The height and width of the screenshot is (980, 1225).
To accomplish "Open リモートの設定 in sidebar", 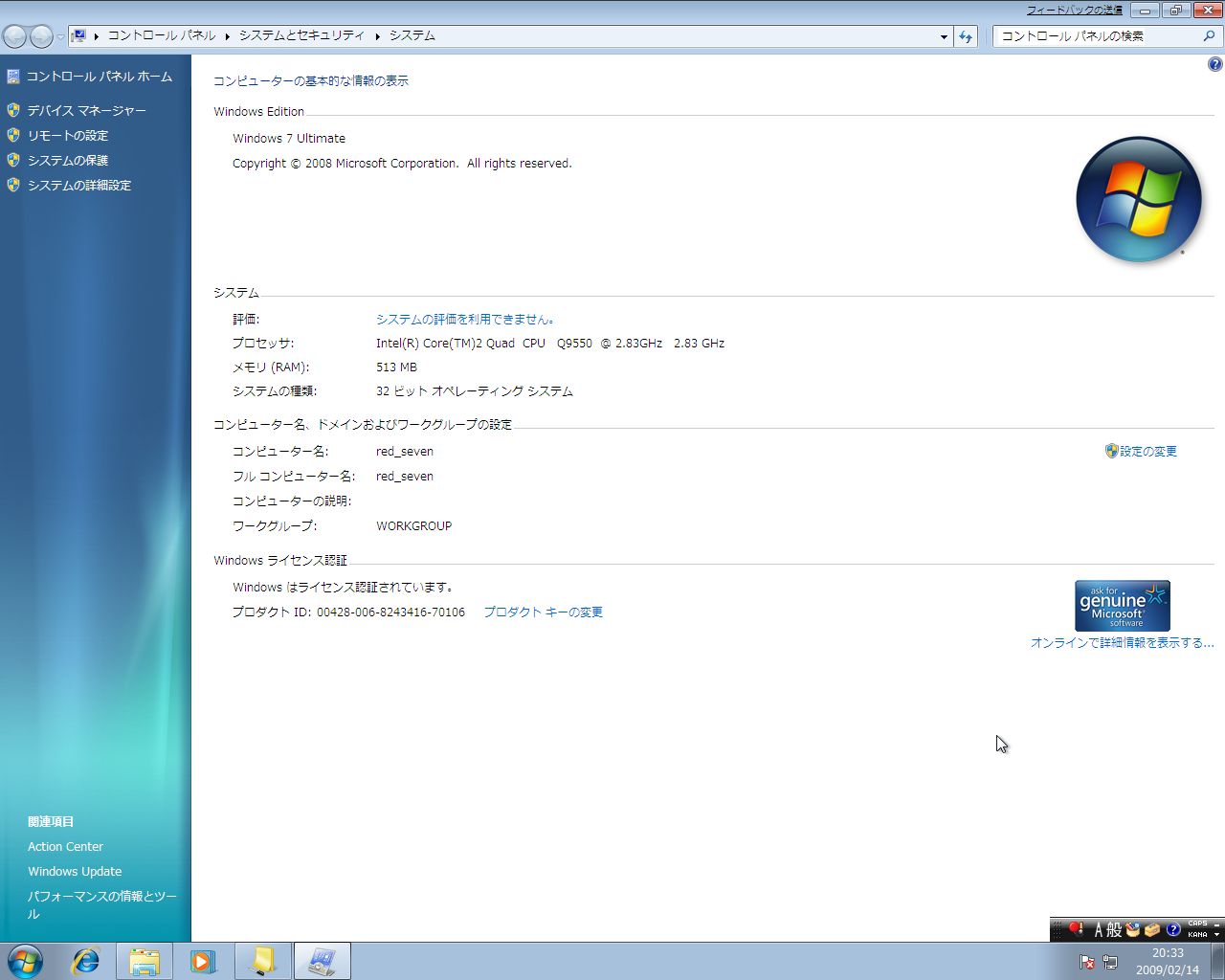I will tap(68, 136).
